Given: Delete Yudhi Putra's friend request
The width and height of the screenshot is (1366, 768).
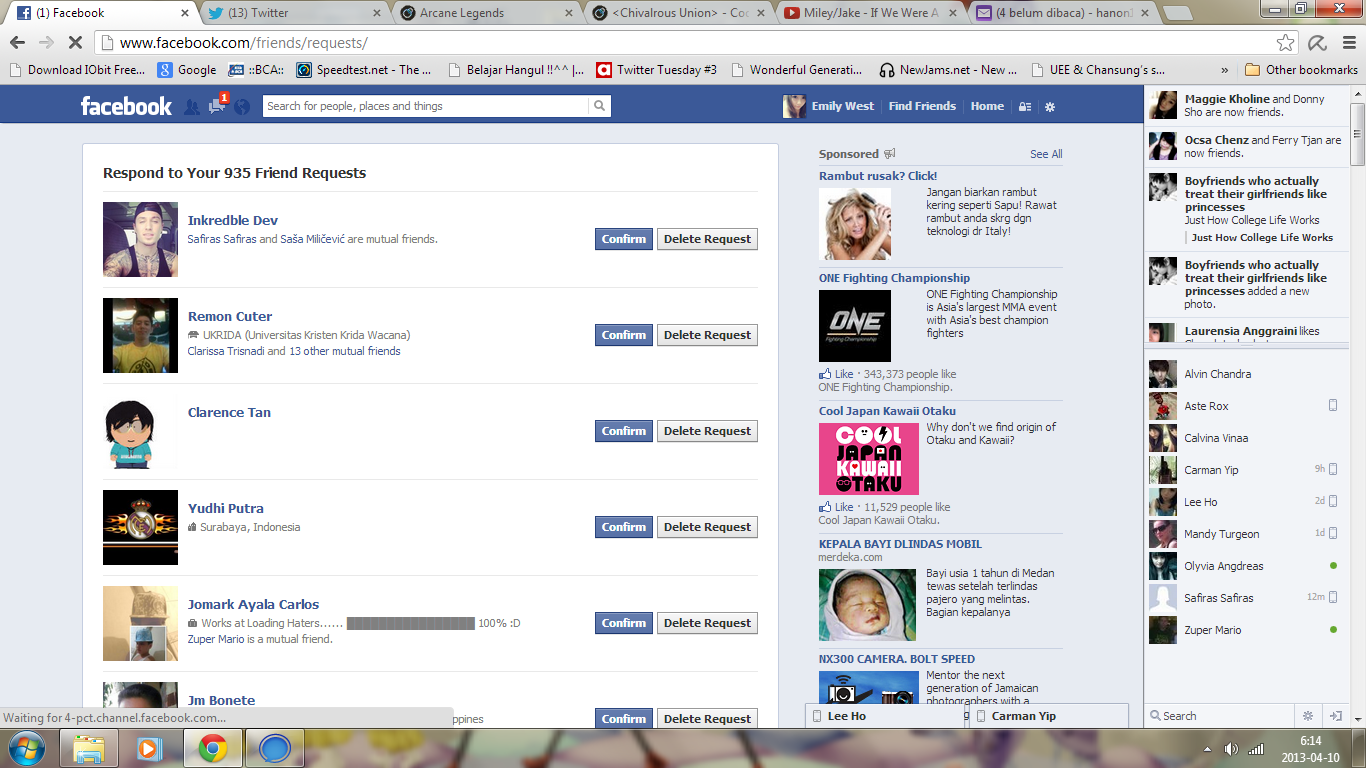Looking at the screenshot, I should 707,527.
